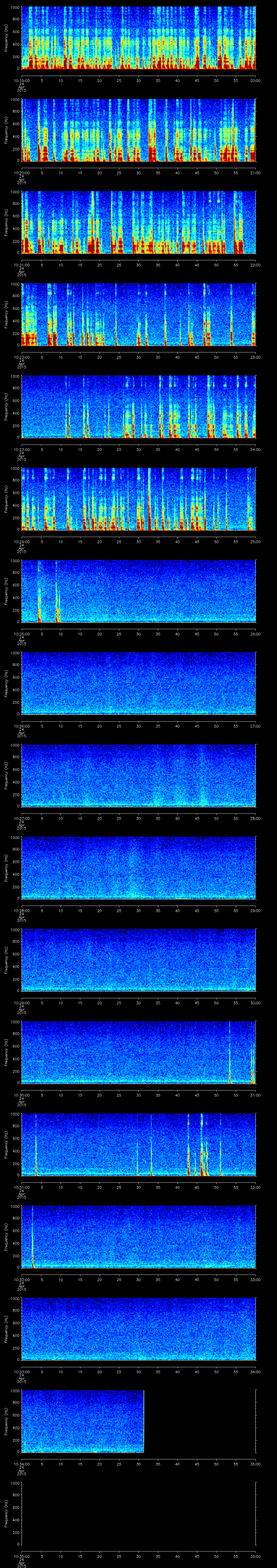Click the "10:21:00" start time label
277x1568 pixels.
22,265
